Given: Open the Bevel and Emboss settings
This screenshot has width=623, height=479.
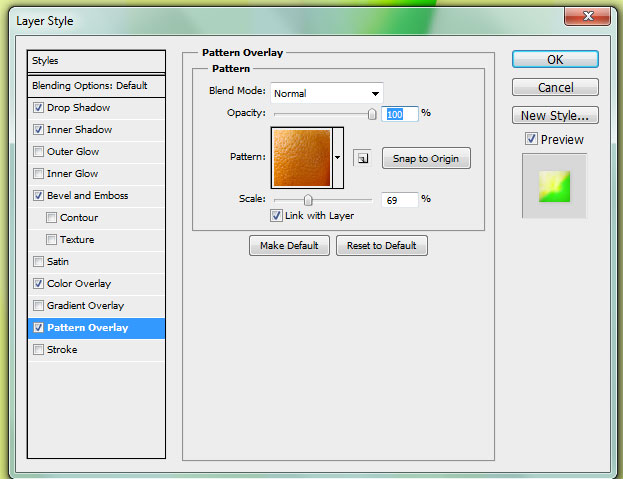Looking at the screenshot, I should pos(87,196).
